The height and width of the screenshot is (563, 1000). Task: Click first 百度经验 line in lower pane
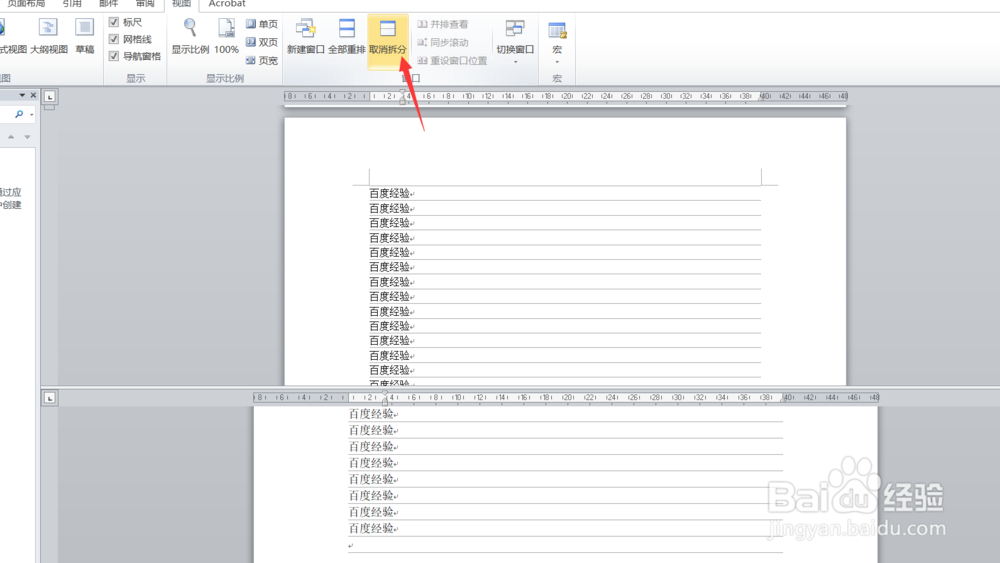coord(371,414)
